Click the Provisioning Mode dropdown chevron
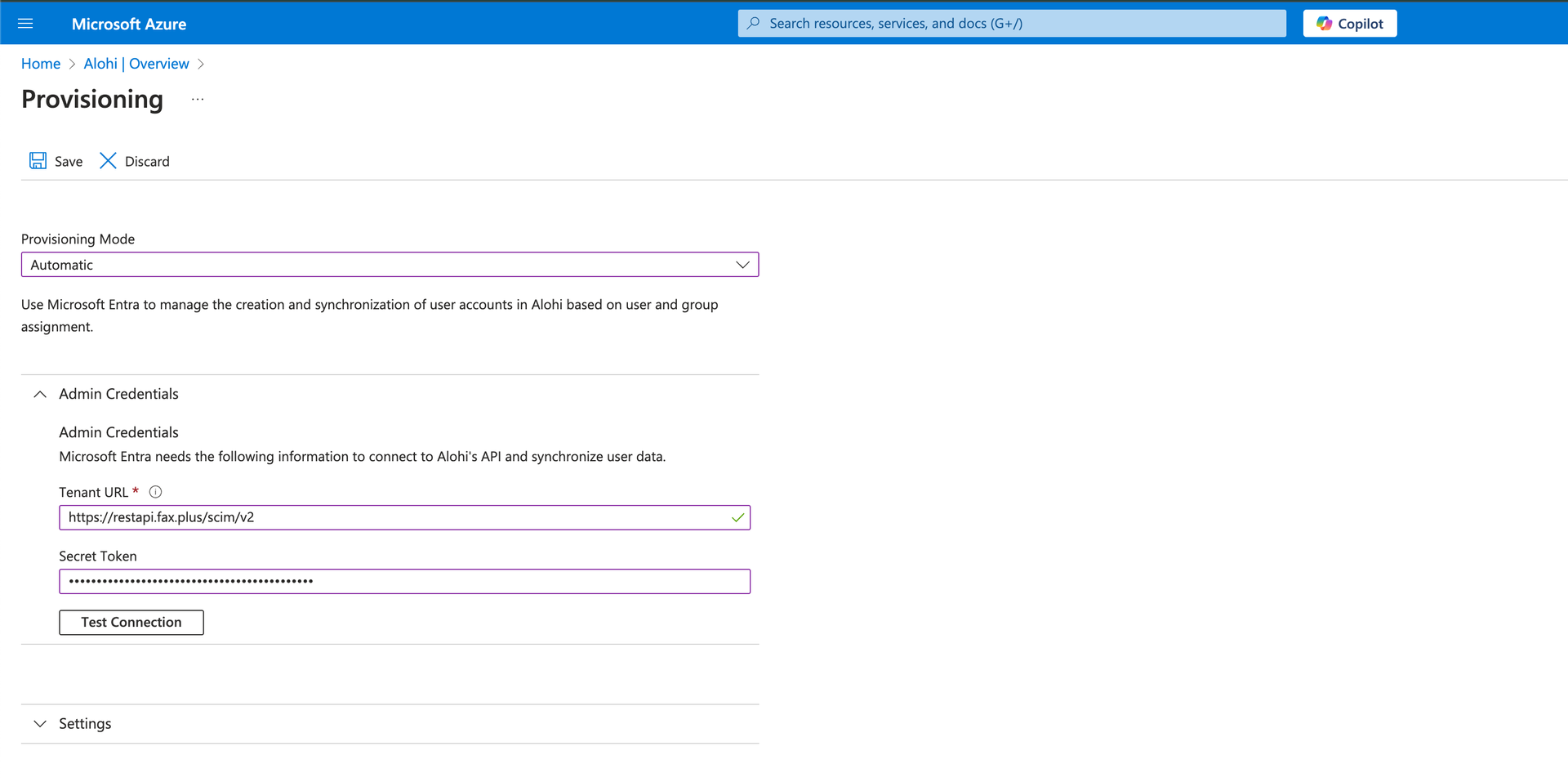Image resolution: width=1568 pixels, height=782 pixels. pos(742,265)
